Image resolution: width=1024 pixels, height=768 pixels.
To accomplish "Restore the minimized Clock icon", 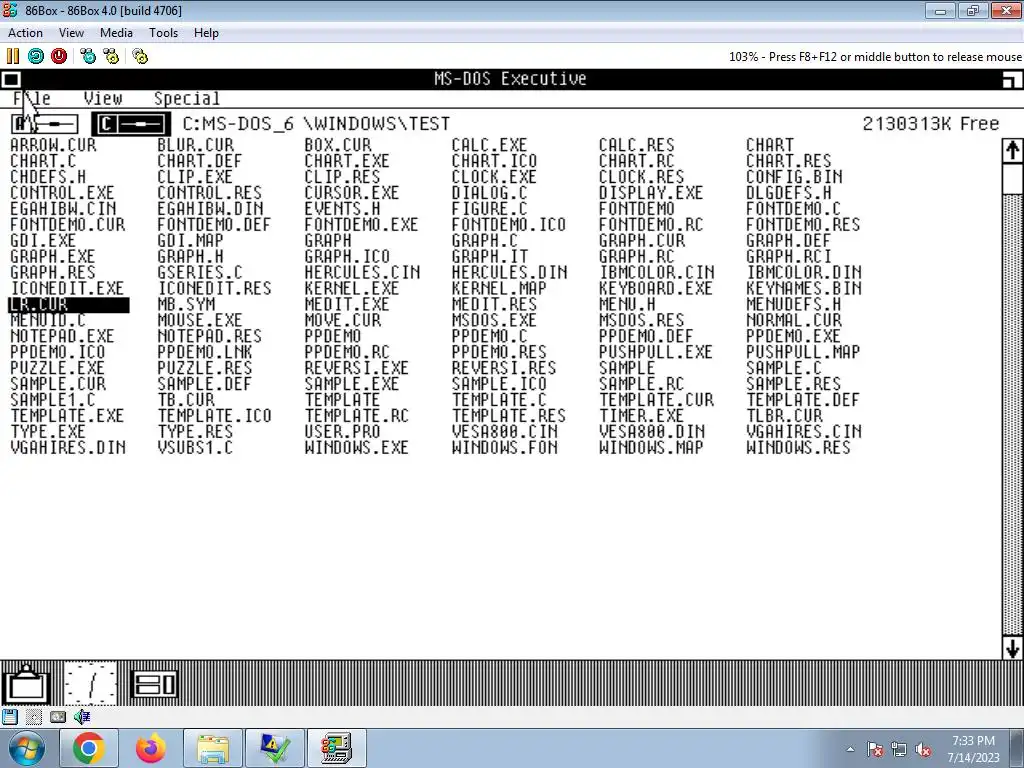I will coord(91,684).
